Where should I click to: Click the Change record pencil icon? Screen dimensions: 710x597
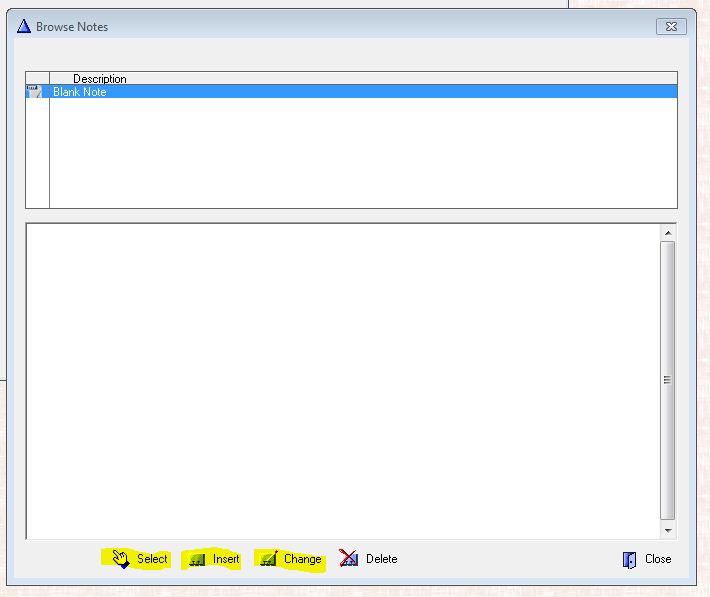(267, 559)
